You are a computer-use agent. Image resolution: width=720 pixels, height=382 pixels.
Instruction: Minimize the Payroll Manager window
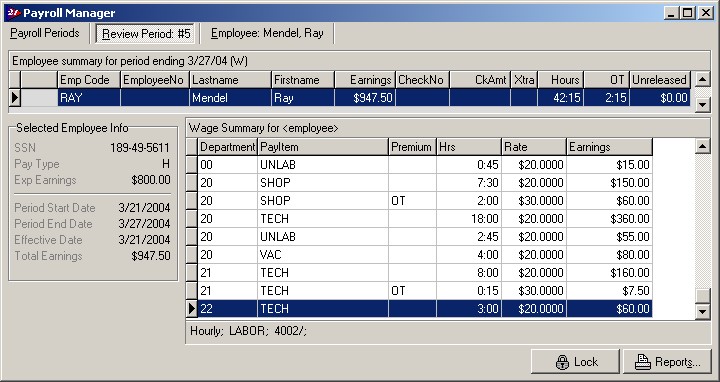coord(671,13)
